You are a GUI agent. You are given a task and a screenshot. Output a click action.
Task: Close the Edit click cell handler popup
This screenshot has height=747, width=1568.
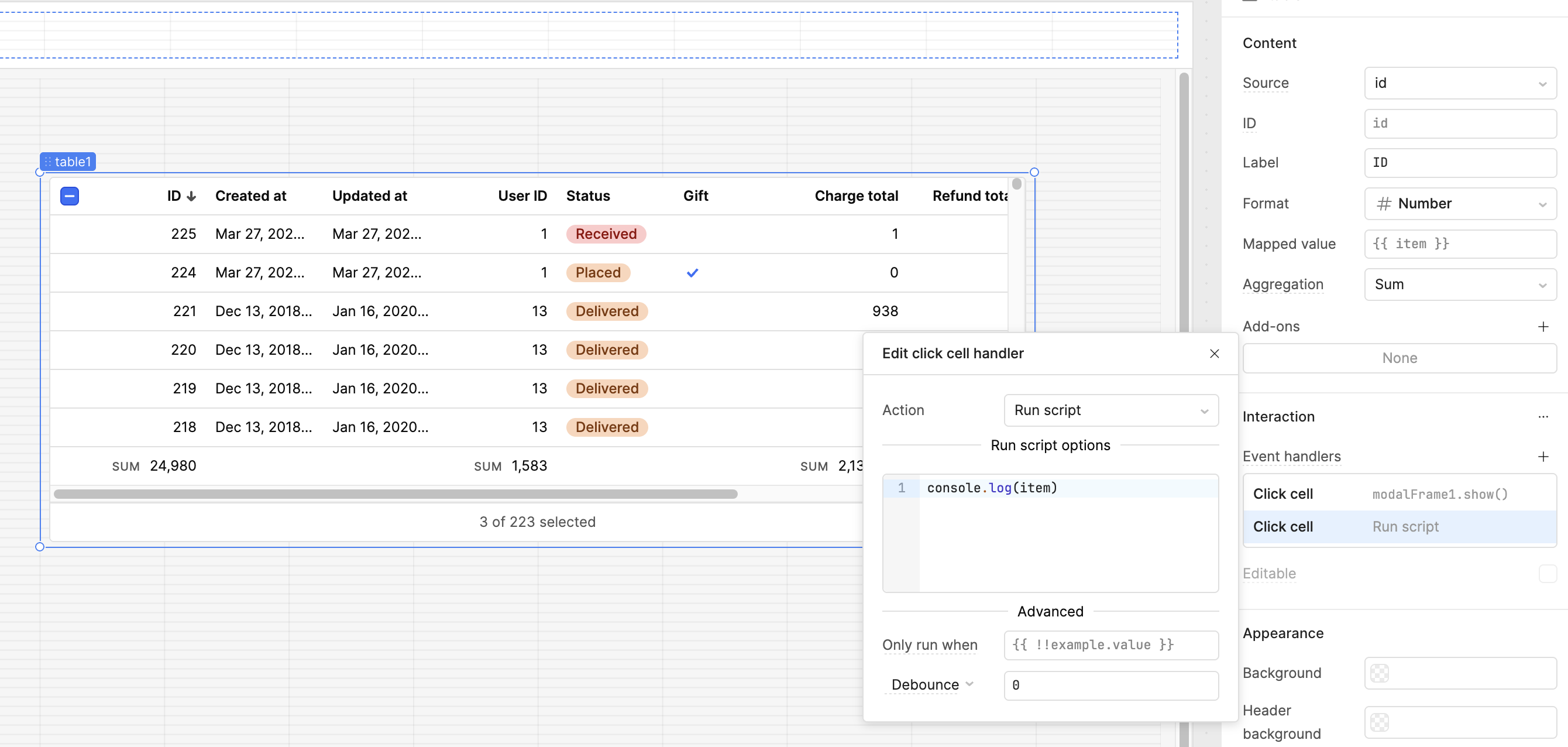(x=1214, y=354)
